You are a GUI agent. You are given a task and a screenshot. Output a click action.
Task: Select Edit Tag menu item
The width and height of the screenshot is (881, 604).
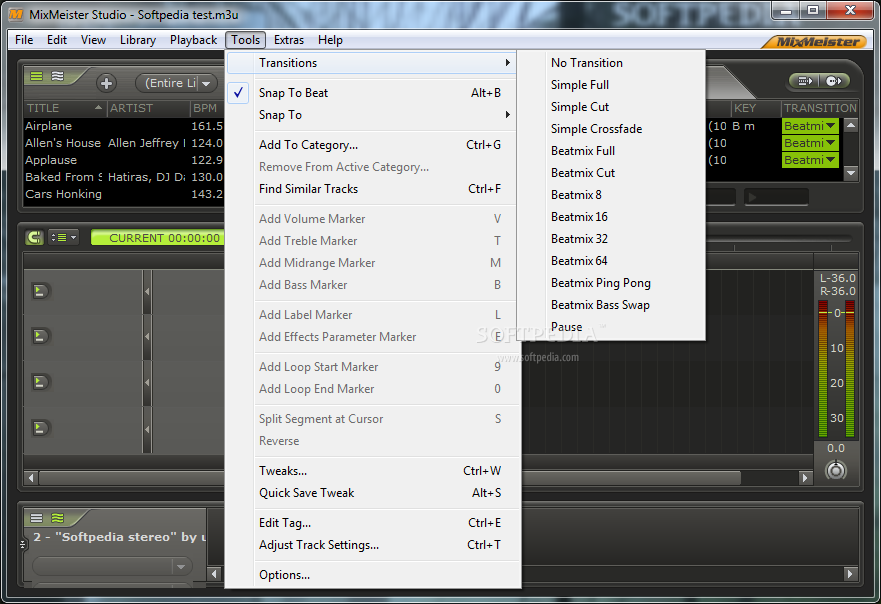372,523
